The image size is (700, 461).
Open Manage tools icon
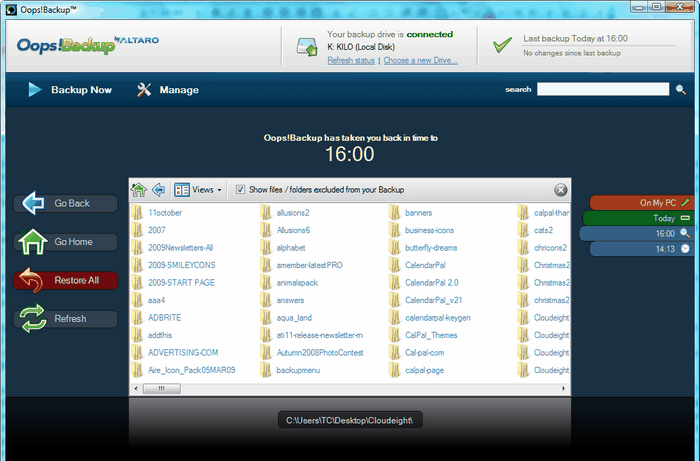coord(144,90)
